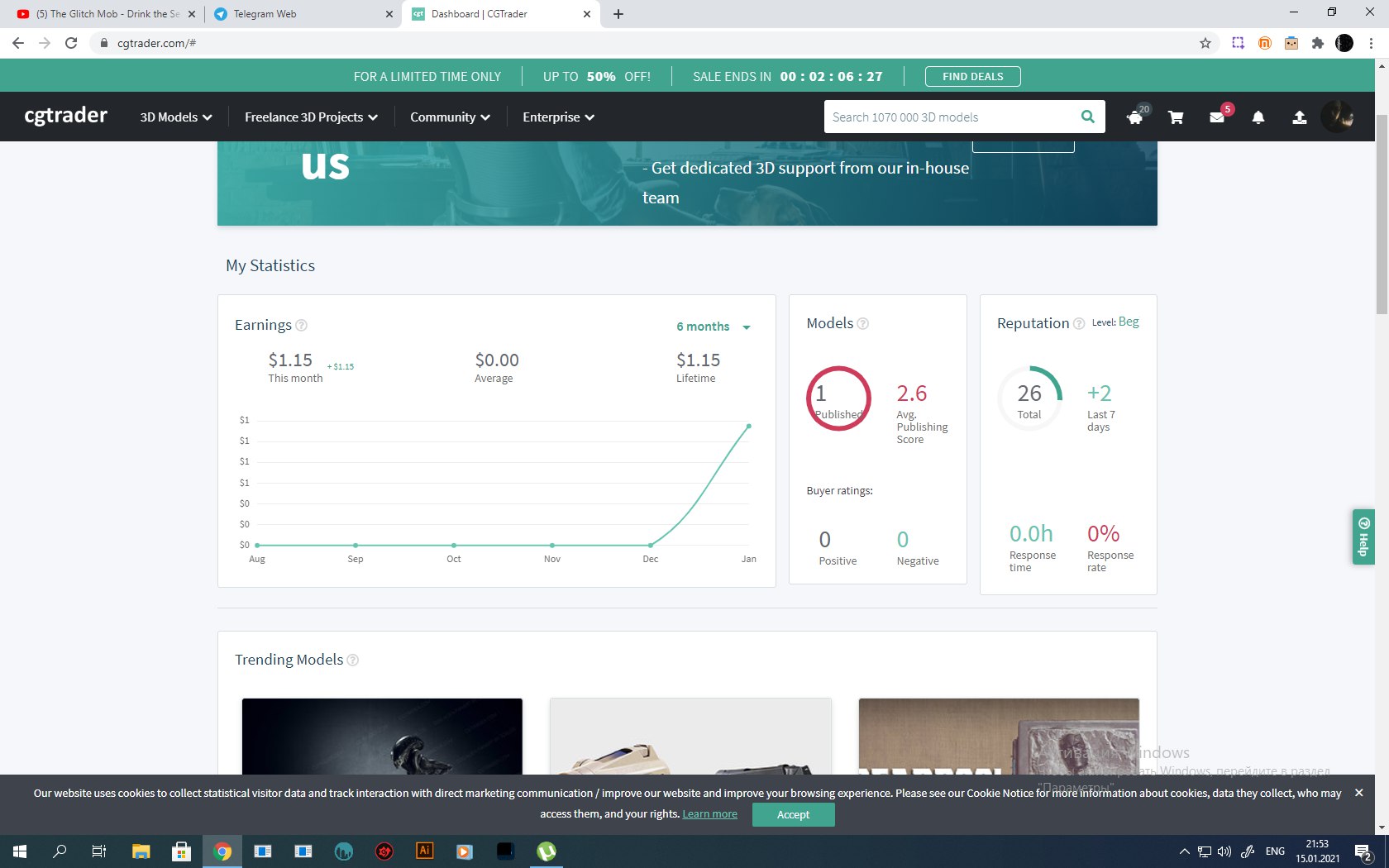This screenshot has height=868, width=1389.
Task: Click the address bar URL
Action: pos(156,43)
